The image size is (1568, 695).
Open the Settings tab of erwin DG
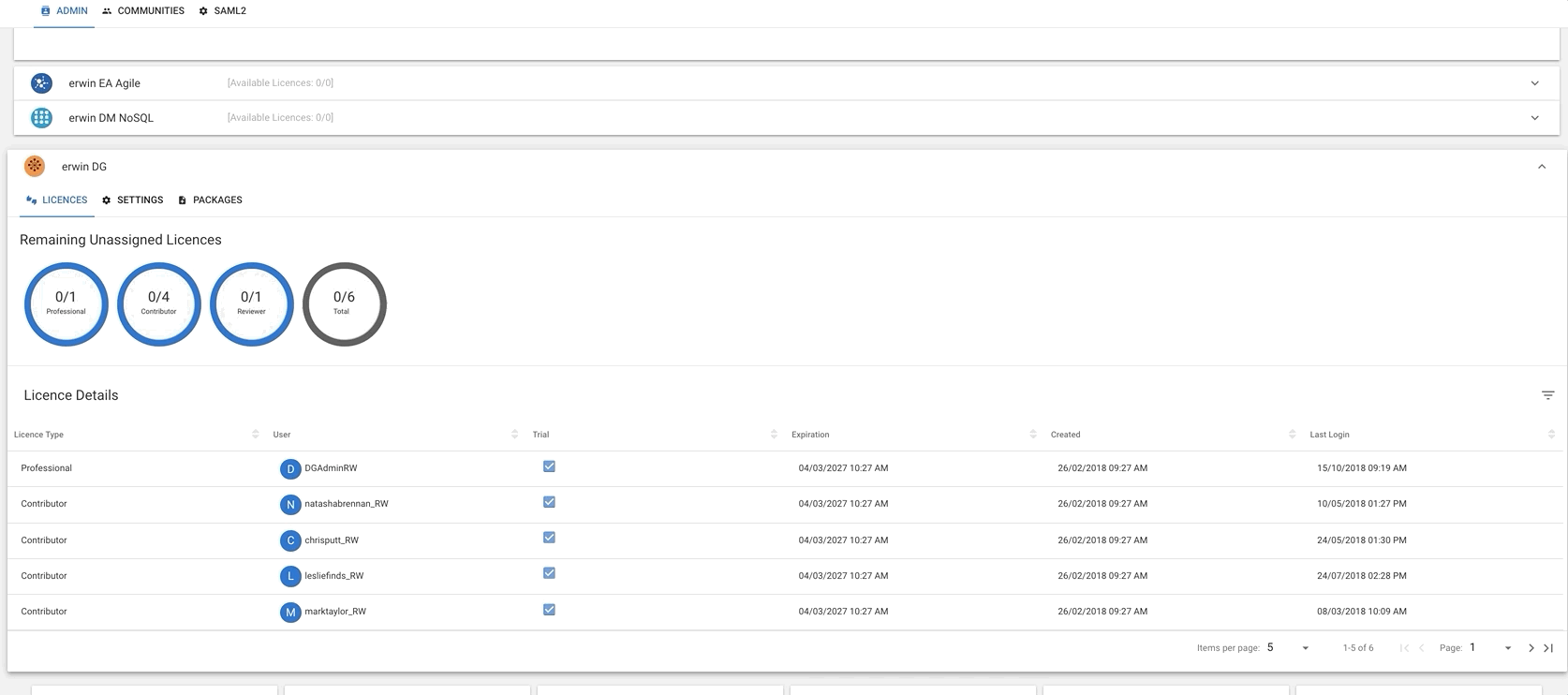[132, 200]
